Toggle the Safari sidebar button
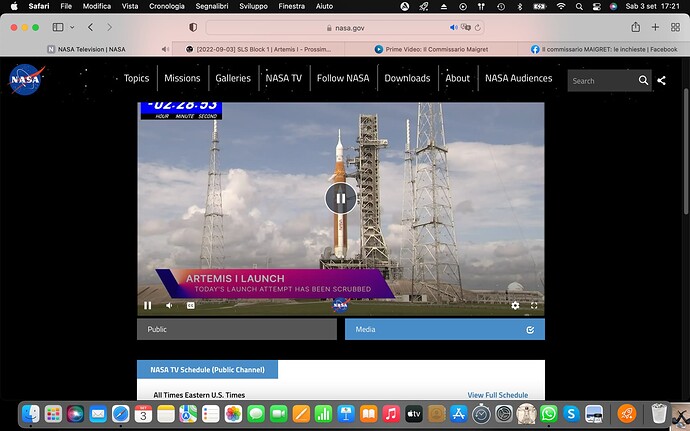The height and width of the screenshot is (431, 690). [x=58, y=27]
